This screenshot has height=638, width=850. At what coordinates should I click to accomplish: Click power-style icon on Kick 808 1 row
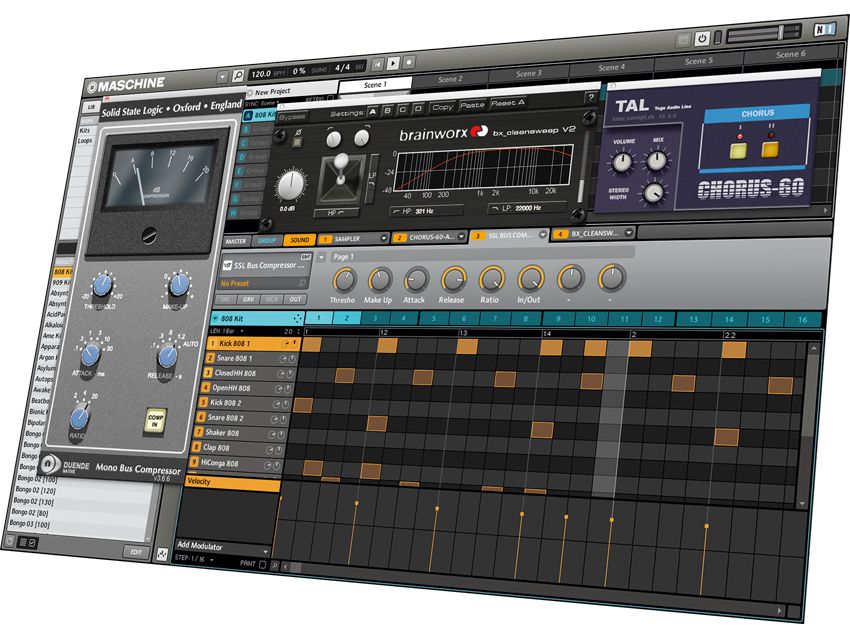tap(294, 344)
